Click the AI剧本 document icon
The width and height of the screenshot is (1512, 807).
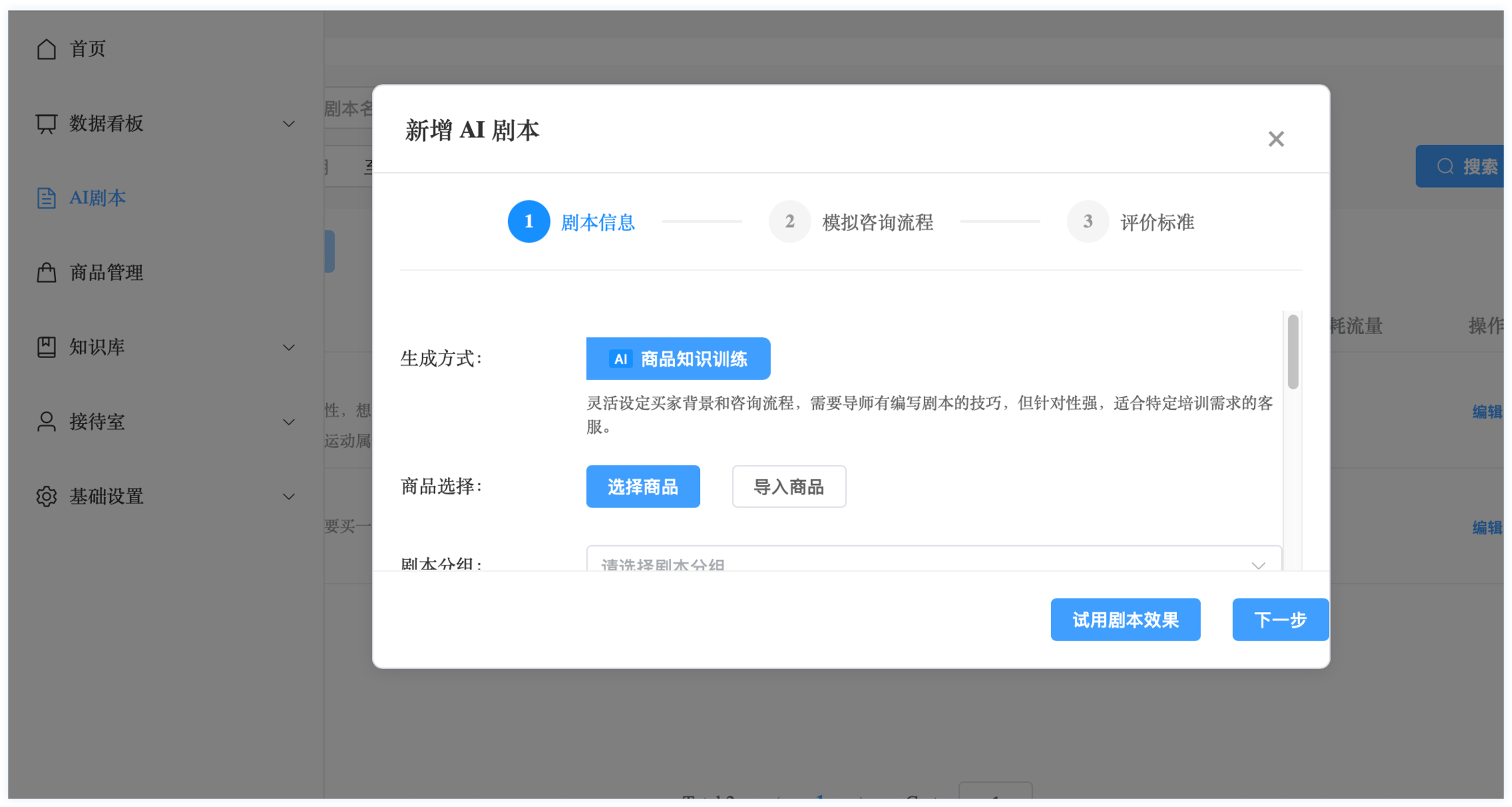(x=46, y=198)
